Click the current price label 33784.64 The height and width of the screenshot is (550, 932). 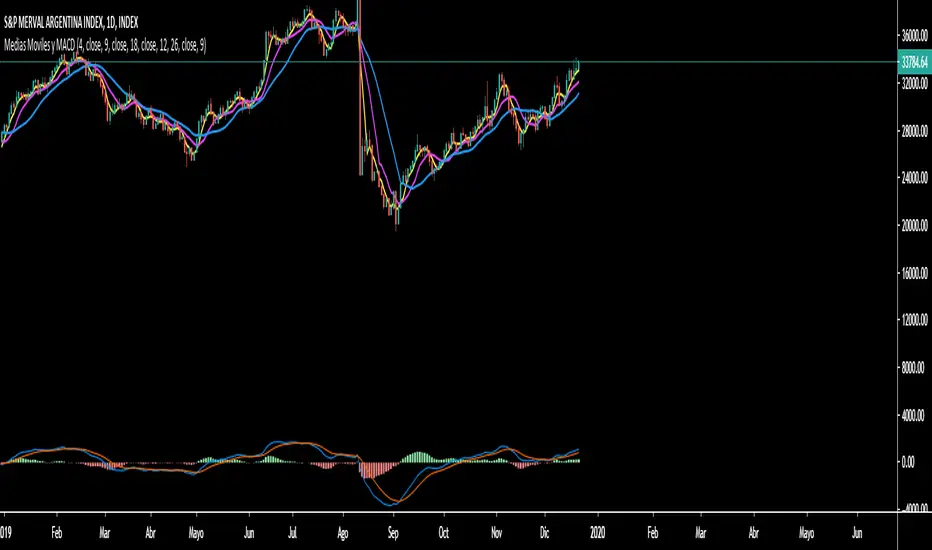click(x=914, y=62)
